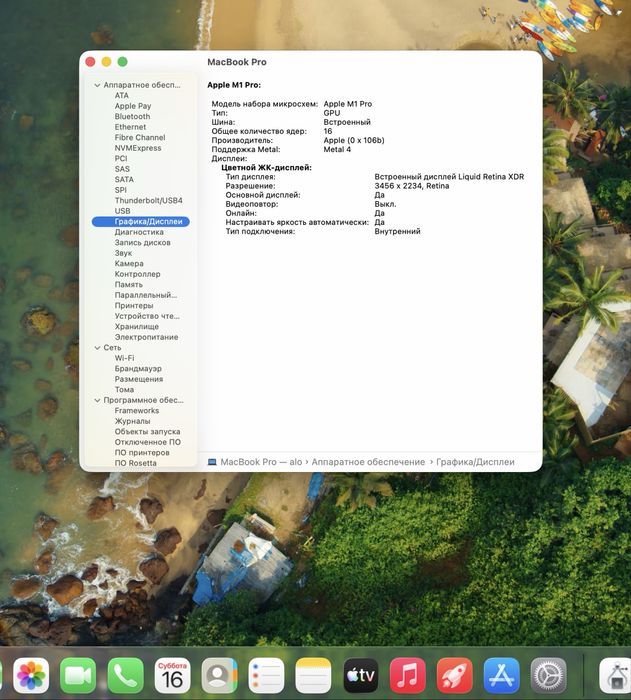Click Графика/Дисплеи in the path bar
This screenshot has width=631, height=700.
(x=475, y=462)
